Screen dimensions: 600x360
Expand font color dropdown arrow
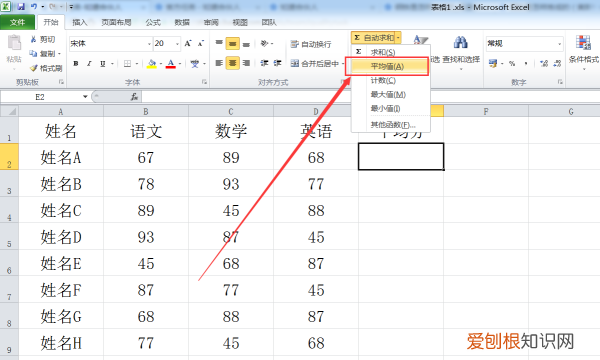pyautogui.click(x=180, y=64)
